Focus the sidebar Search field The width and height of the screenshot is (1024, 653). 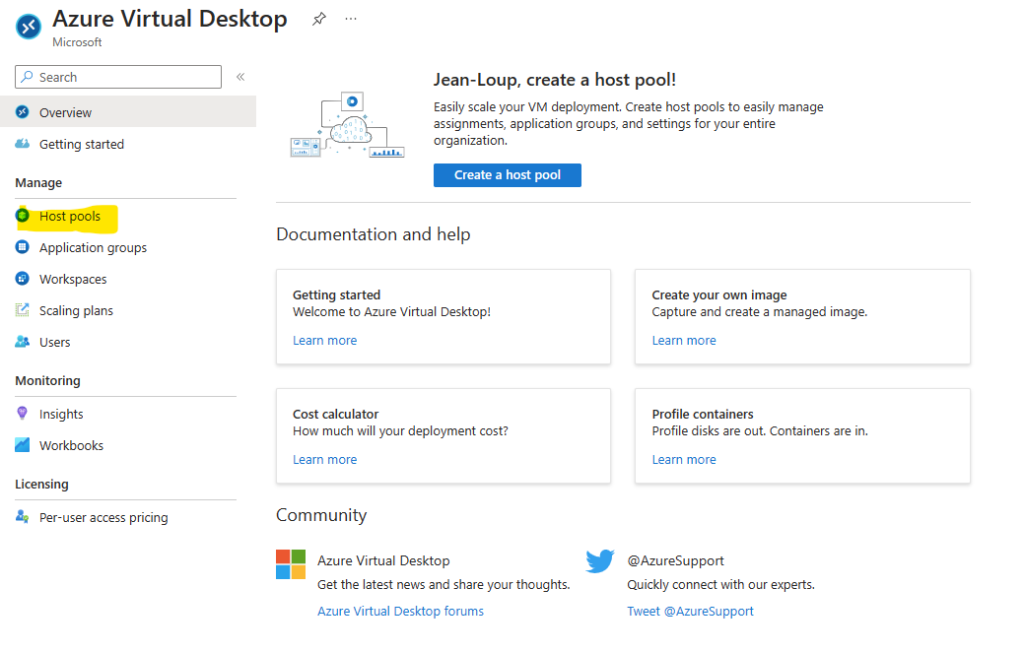[118, 77]
